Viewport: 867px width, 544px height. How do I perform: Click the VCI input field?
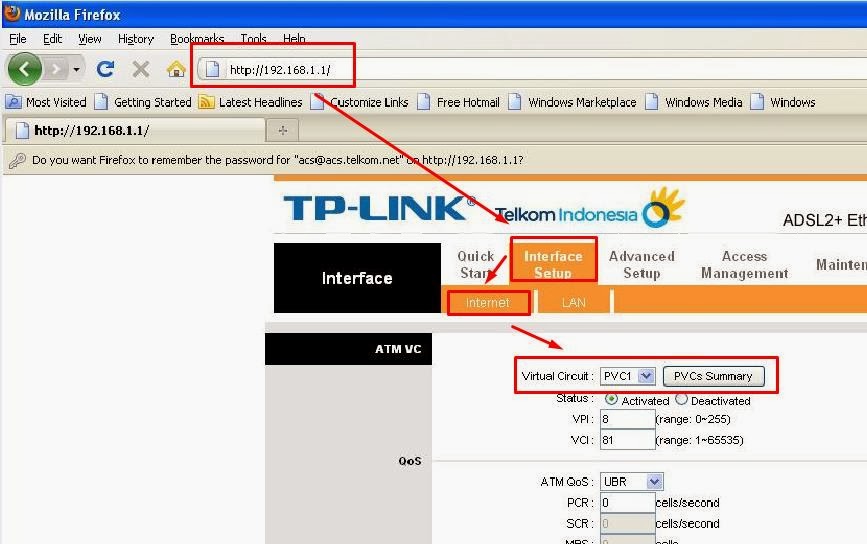click(627, 440)
